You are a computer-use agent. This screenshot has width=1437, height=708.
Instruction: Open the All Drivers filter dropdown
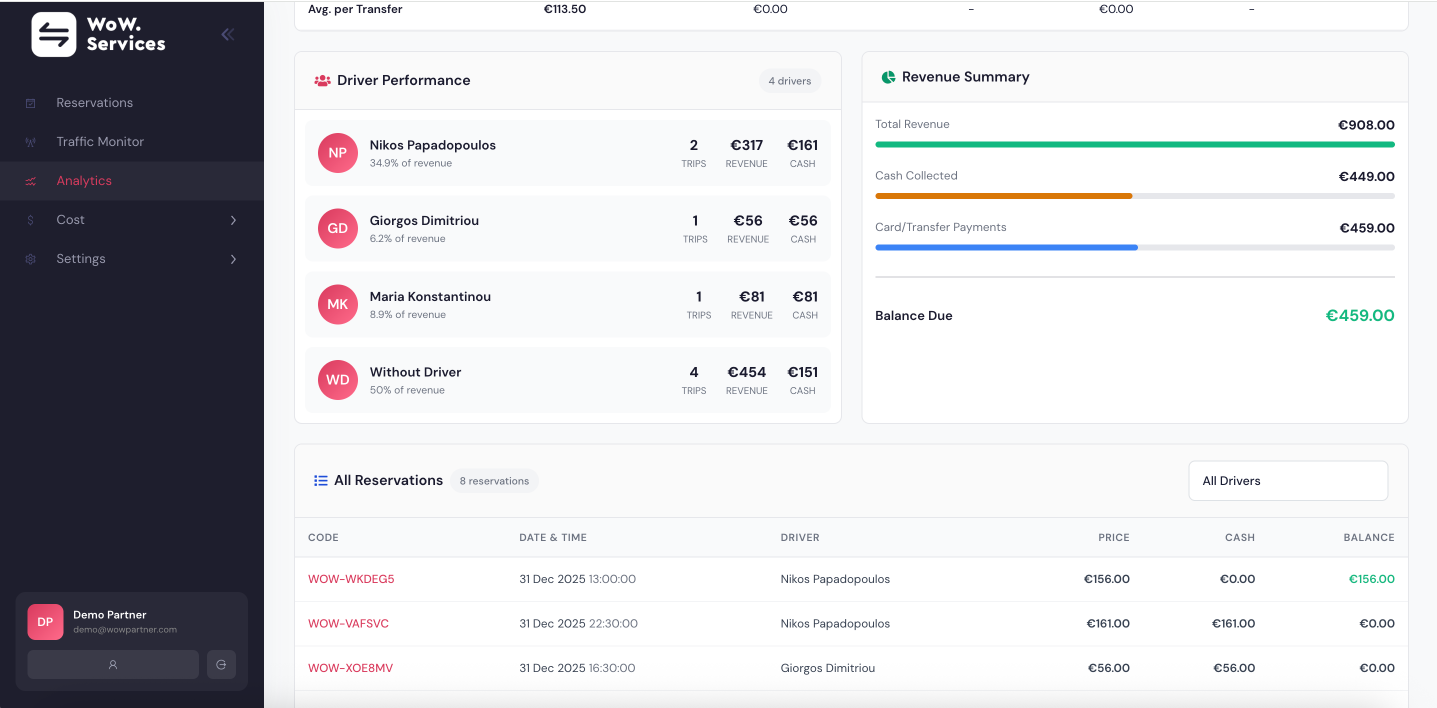click(1287, 481)
